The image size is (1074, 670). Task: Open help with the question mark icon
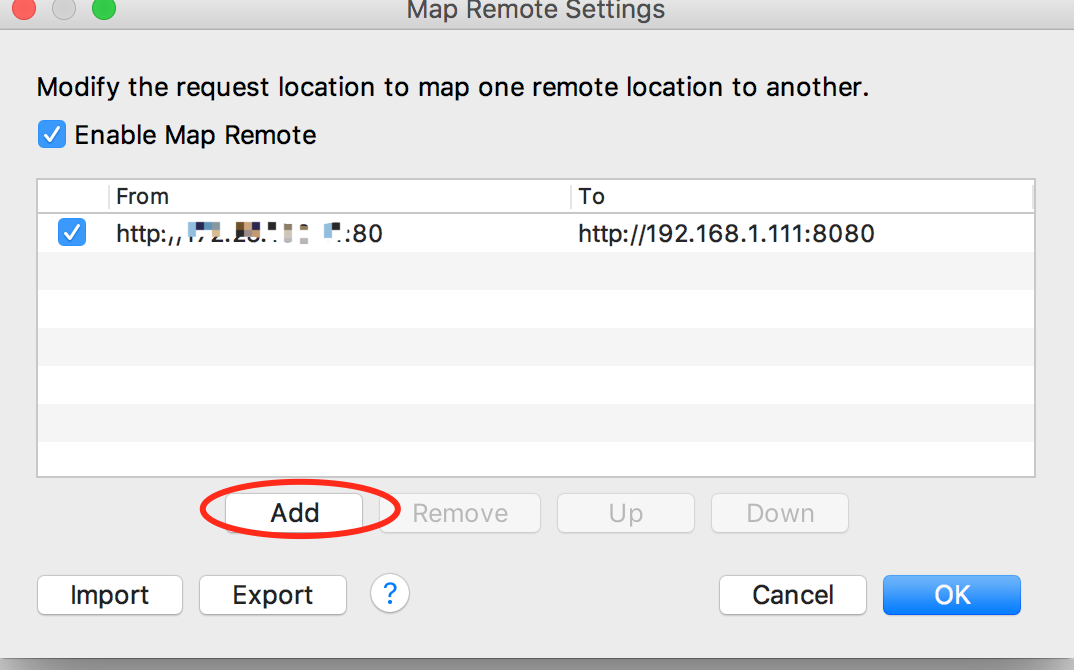tap(390, 594)
